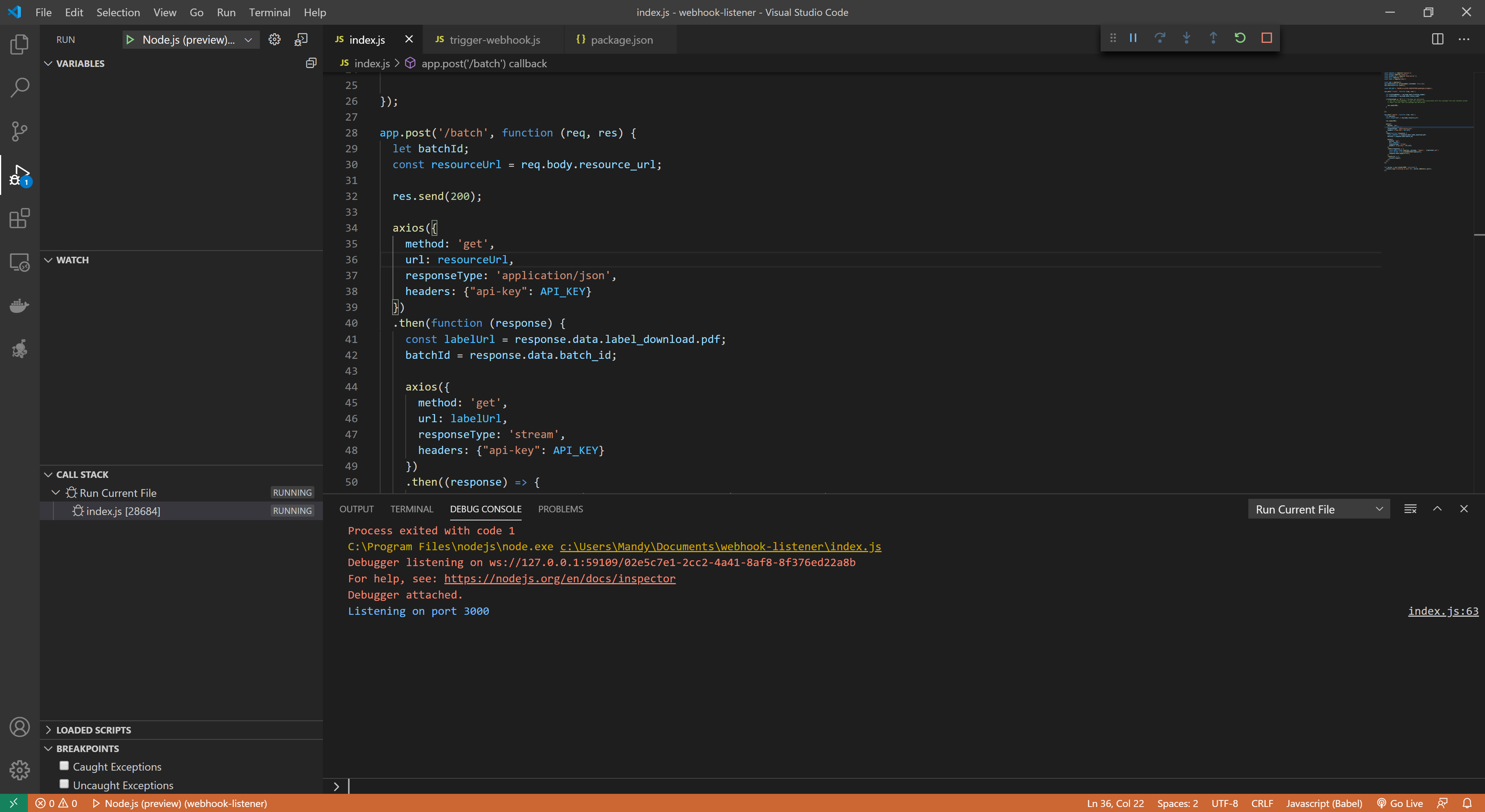The width and height of the screenshot is (1485, 812).
Task: Enable Caught Exceptions breakpoint
Action: pyautogui.click(x=64, y=766)
